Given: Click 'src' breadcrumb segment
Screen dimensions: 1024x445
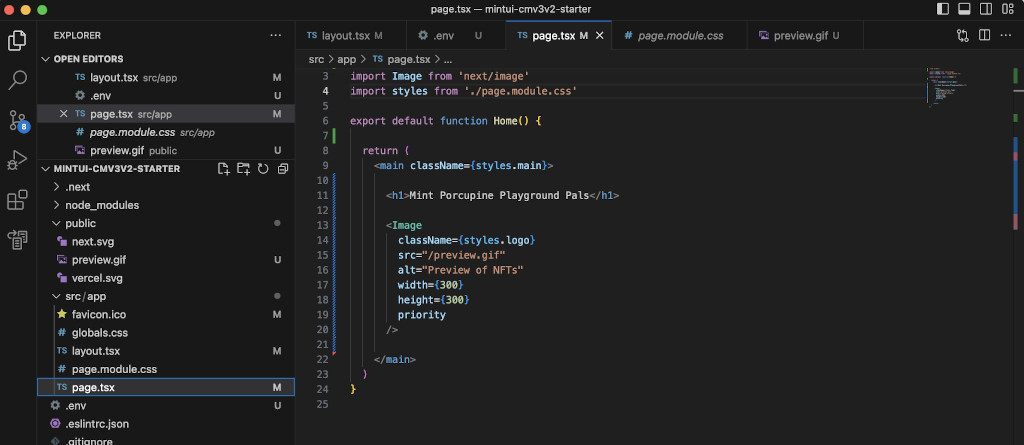Looking at the screenshot, I should (316, 59).
